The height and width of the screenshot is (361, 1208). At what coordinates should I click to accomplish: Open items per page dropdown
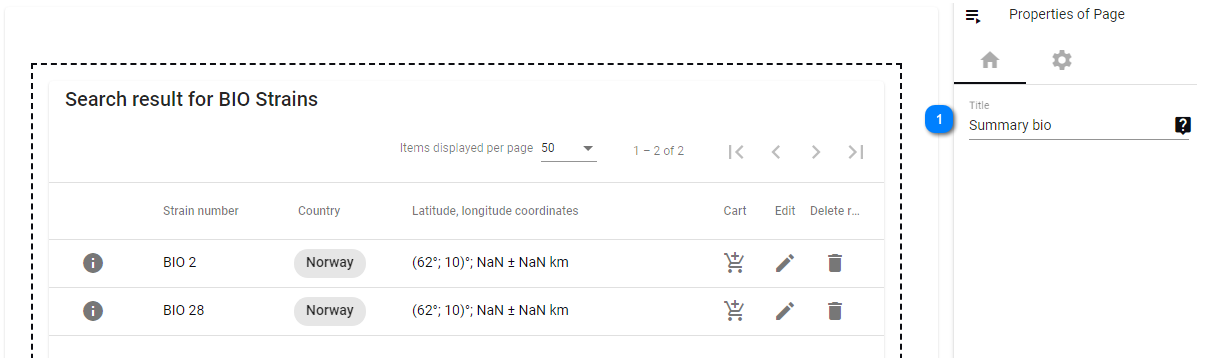click(x=568, y=148)
